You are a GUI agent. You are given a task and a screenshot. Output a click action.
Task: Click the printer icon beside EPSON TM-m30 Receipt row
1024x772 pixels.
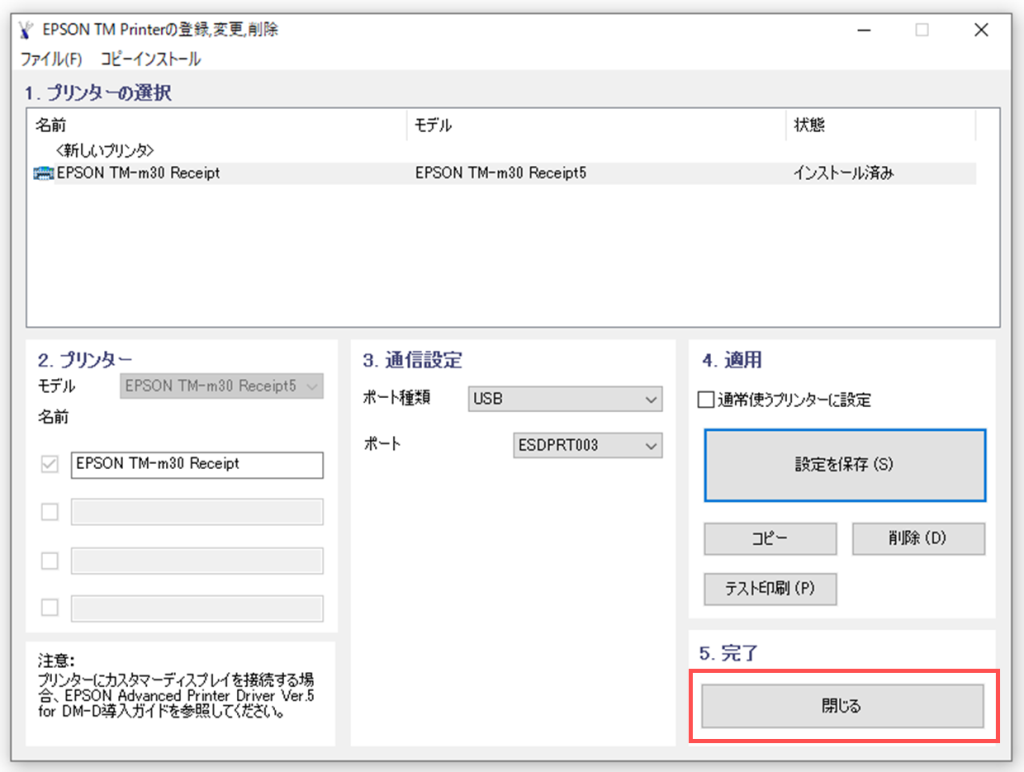[44, 173]
